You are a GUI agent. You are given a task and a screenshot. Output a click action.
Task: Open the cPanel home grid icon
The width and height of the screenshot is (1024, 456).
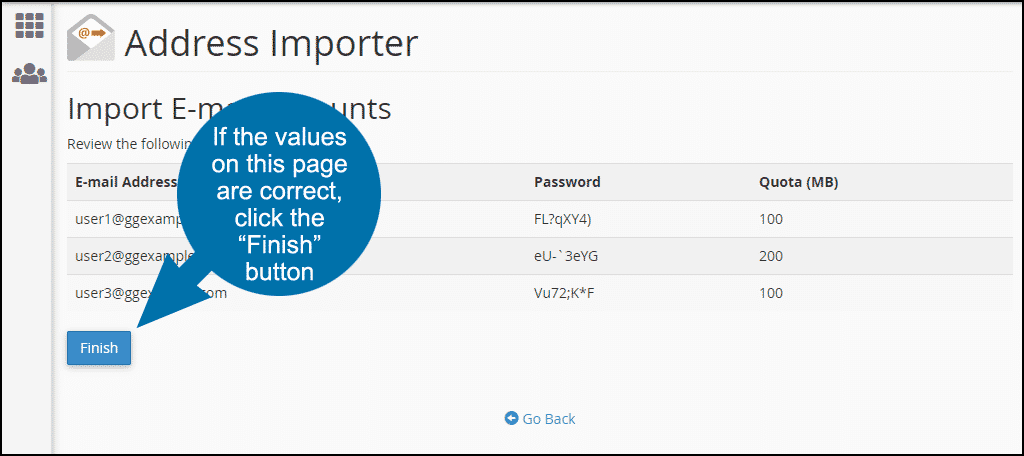click(x=29, y=25)
